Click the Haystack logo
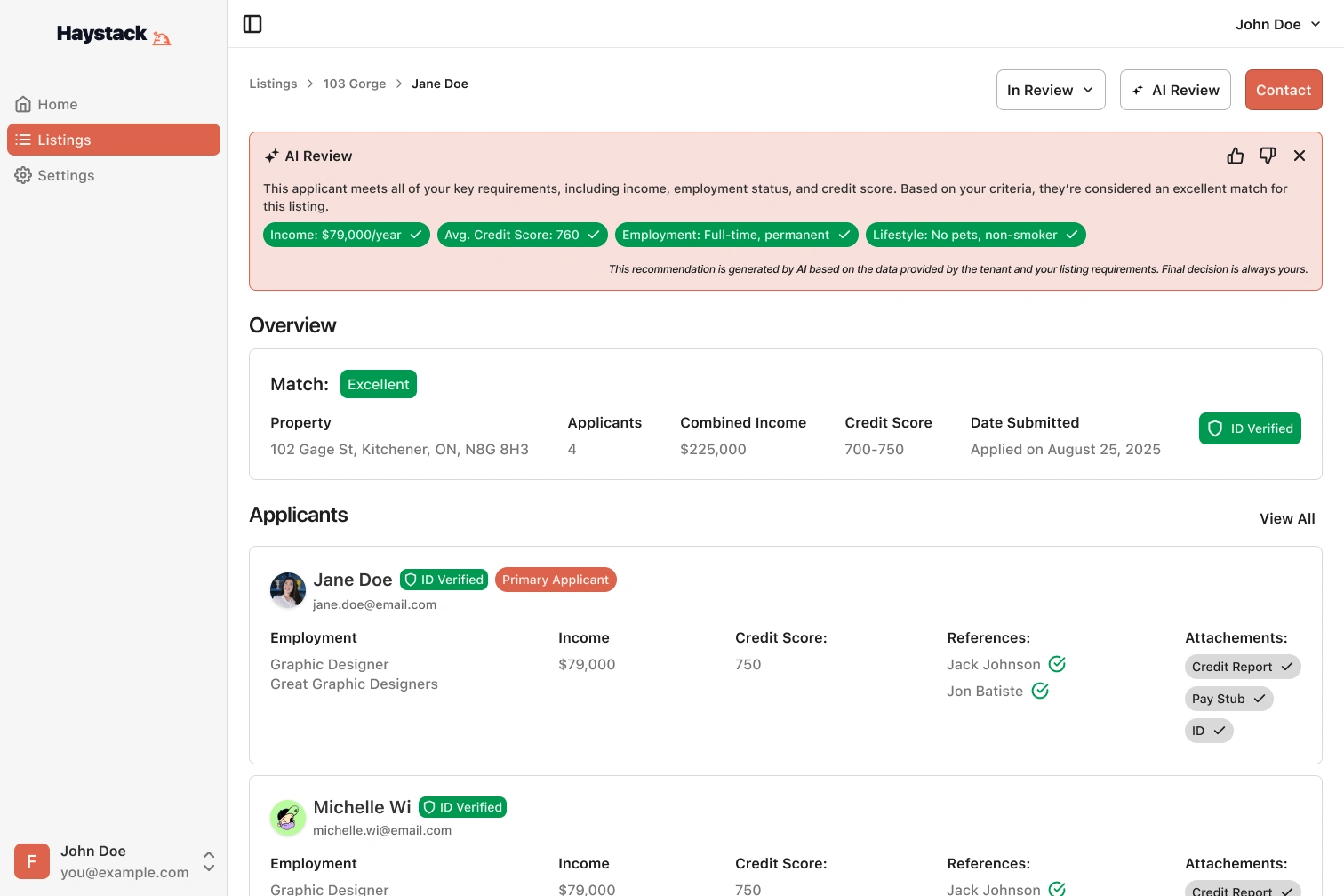Screen dimensions: 1344x896 [x=113, y=35]
